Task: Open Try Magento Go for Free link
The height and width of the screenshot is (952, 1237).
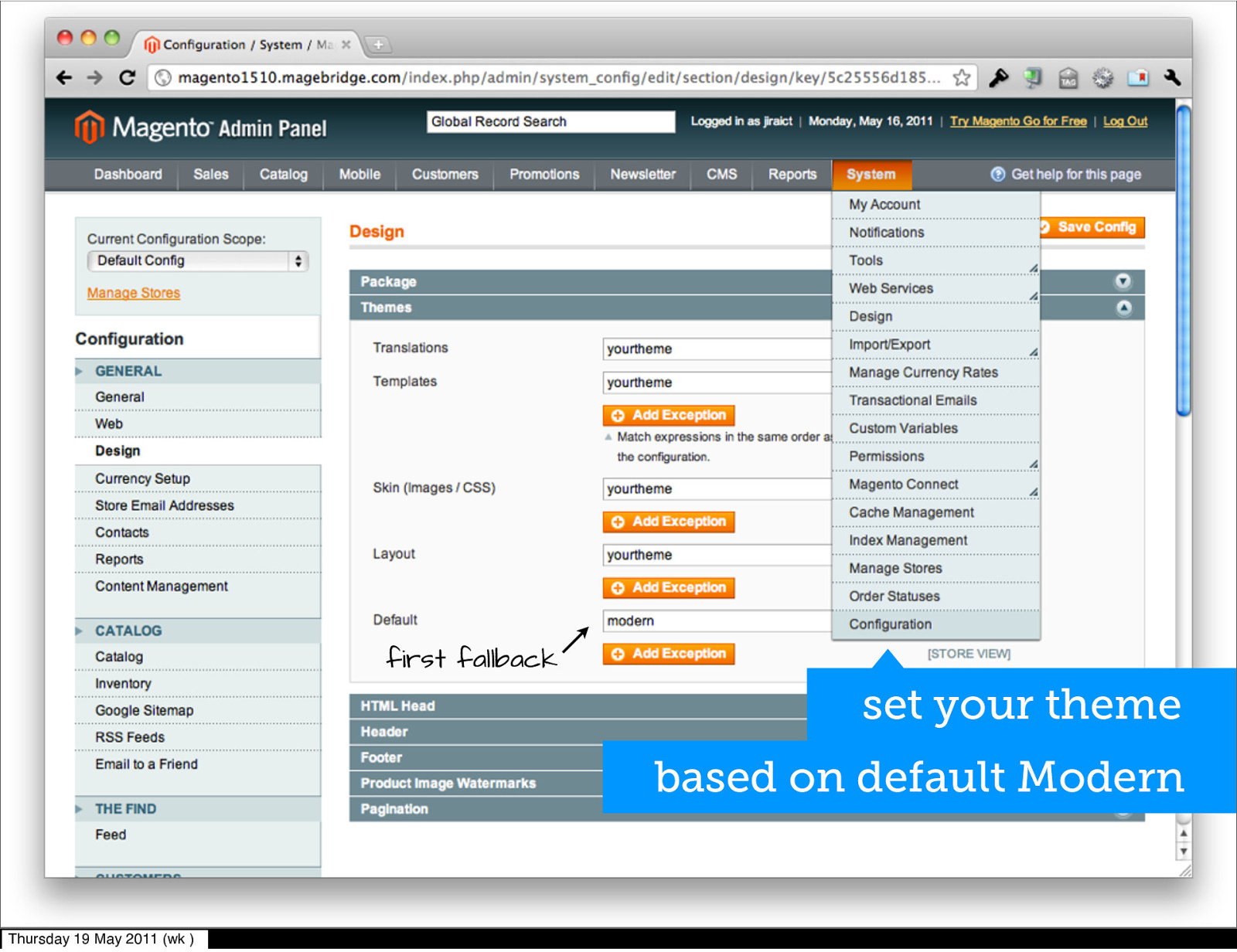Action: 1018,121
